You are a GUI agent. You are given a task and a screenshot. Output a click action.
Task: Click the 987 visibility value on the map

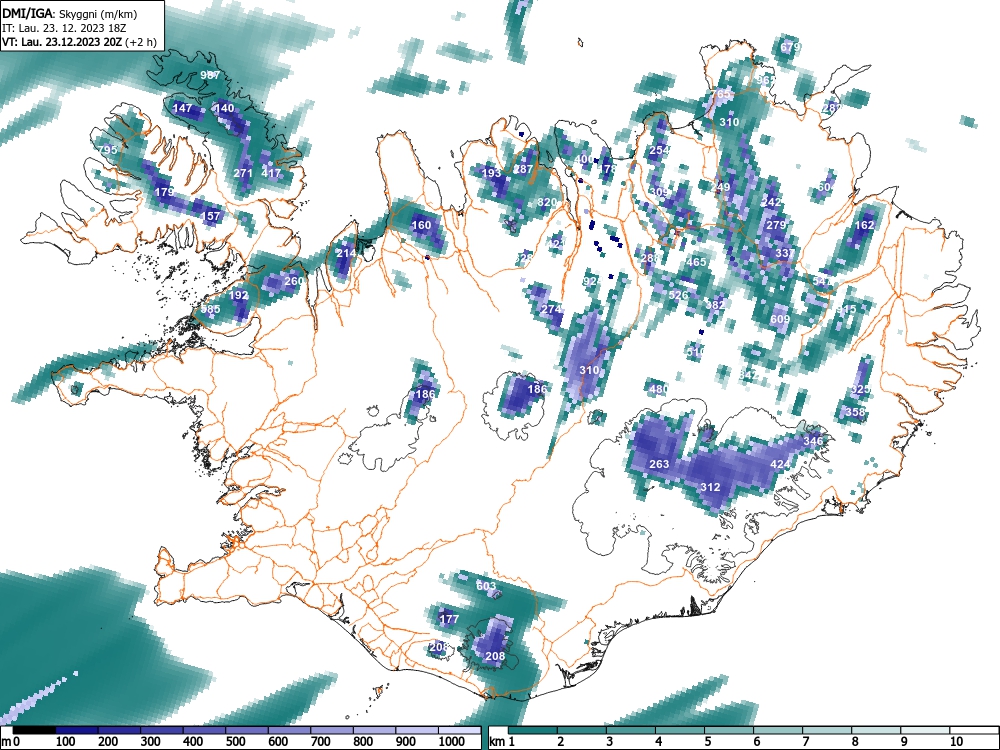(x=210, y=75)
